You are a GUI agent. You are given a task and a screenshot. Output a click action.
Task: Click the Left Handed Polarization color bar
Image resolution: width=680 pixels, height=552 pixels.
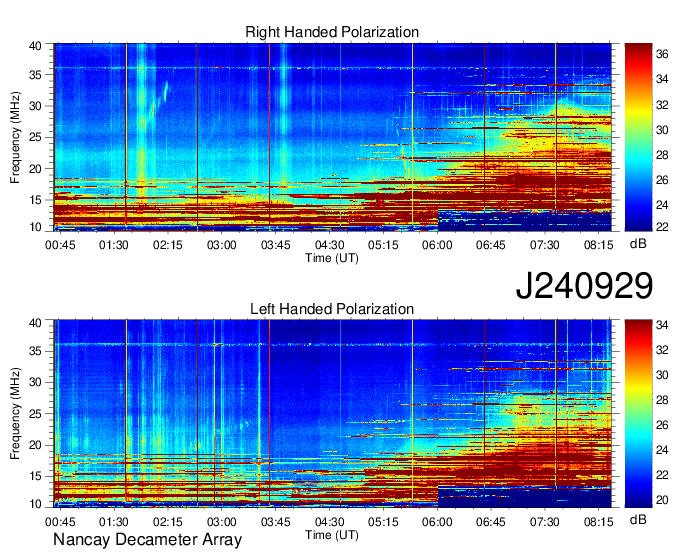pos(638,414)
